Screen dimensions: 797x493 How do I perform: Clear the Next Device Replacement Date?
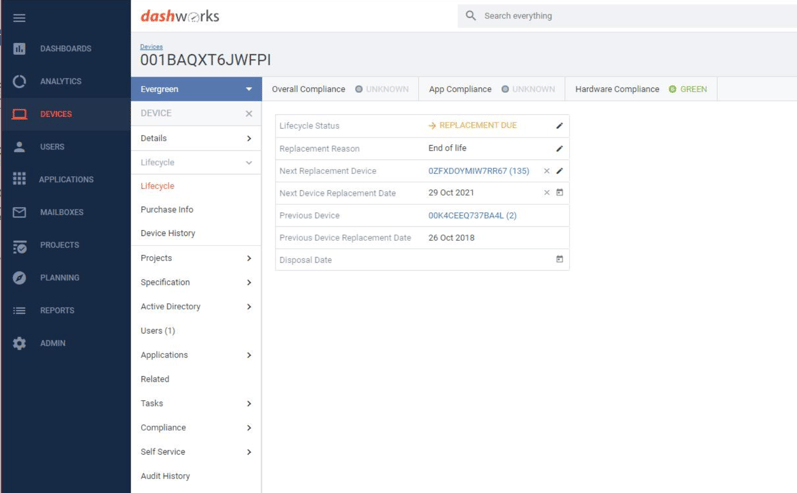tap(546, 193)
